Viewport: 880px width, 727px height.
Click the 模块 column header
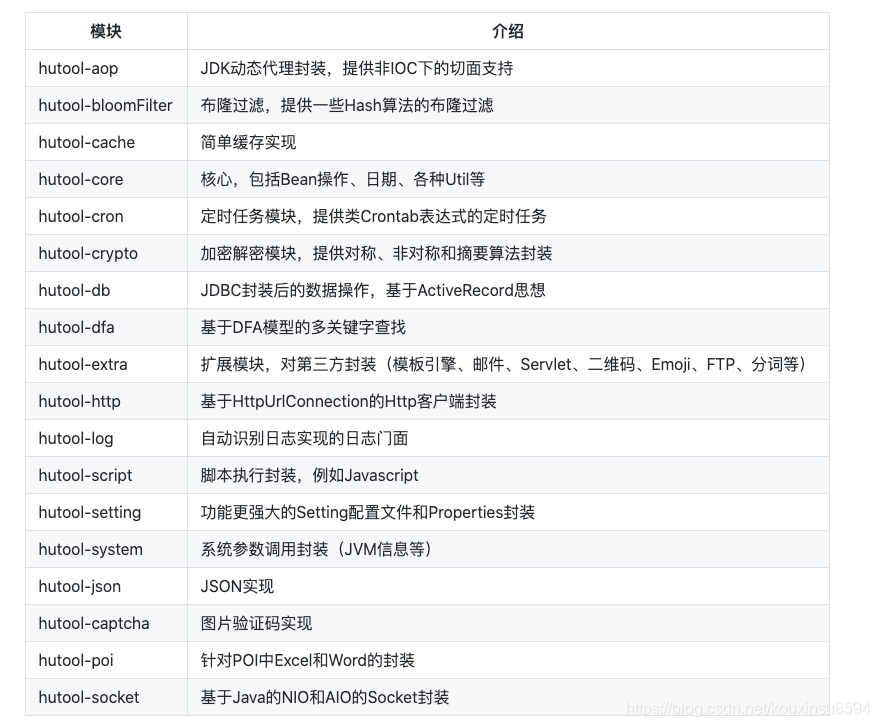(x=106, y=31)
